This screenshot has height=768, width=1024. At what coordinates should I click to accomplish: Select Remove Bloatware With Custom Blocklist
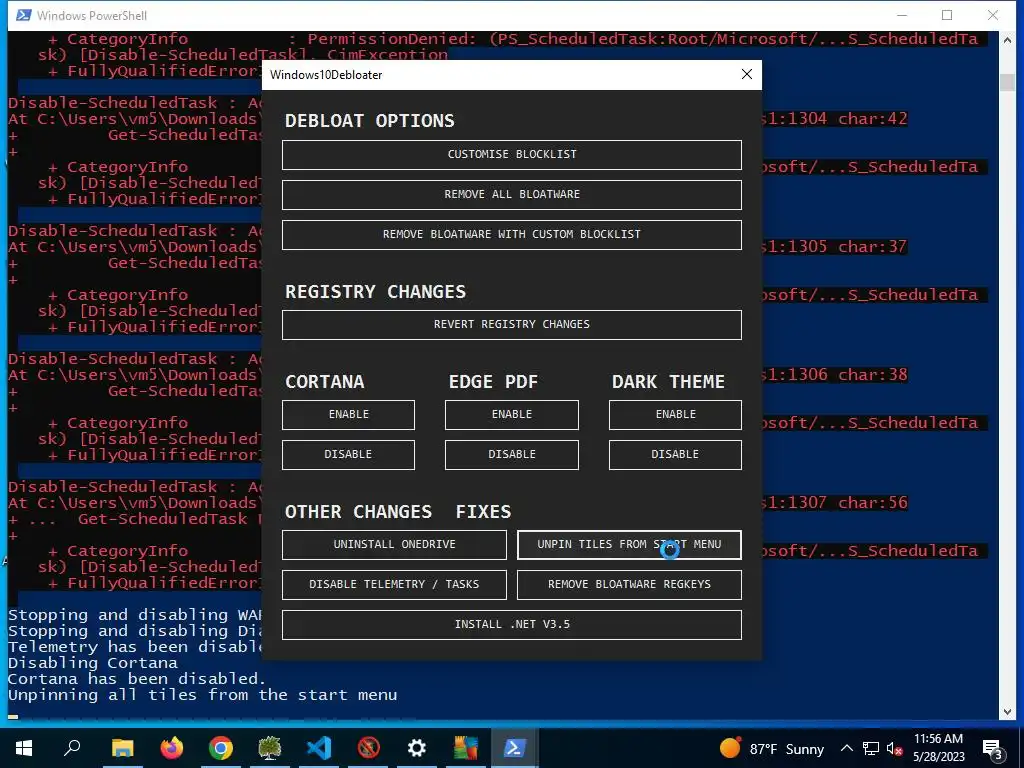[x=511, y=234]
